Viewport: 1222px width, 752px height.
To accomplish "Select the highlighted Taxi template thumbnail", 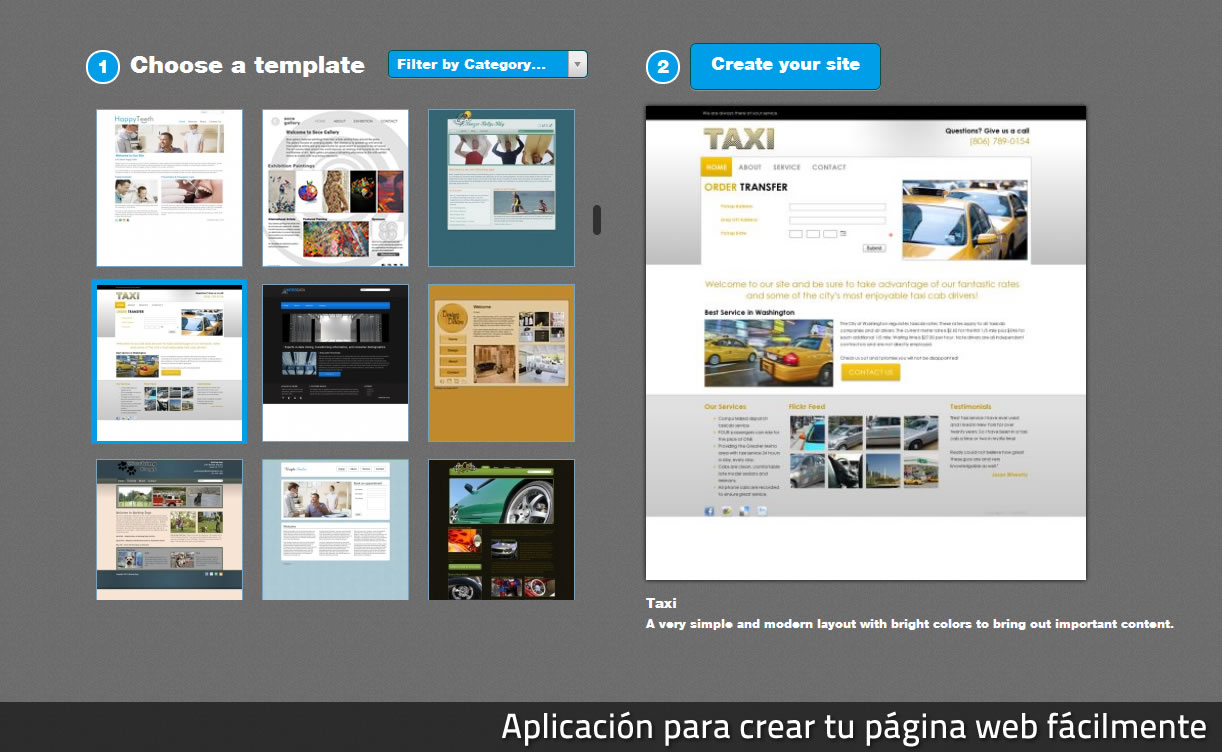I will click(x=169, y=362).
